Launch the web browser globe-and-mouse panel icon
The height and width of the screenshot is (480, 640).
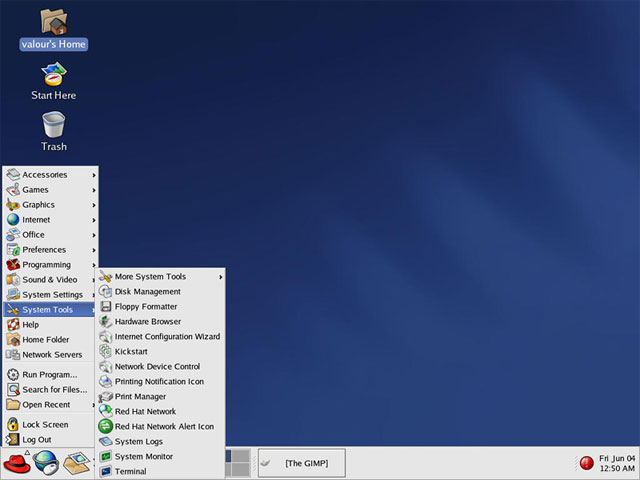tap(46, 463)
